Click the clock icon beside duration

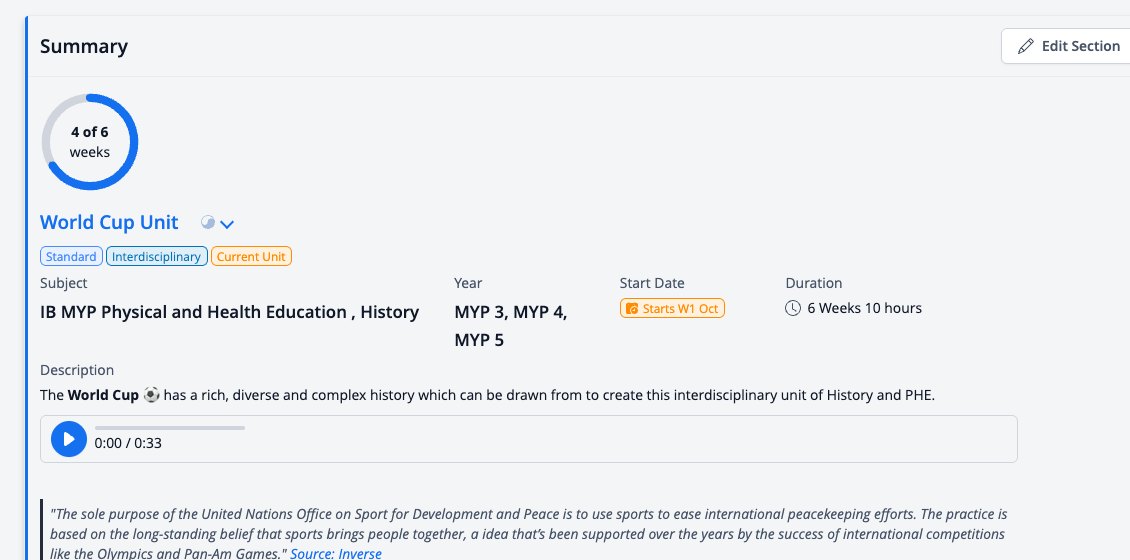click(x=793, y=308)
